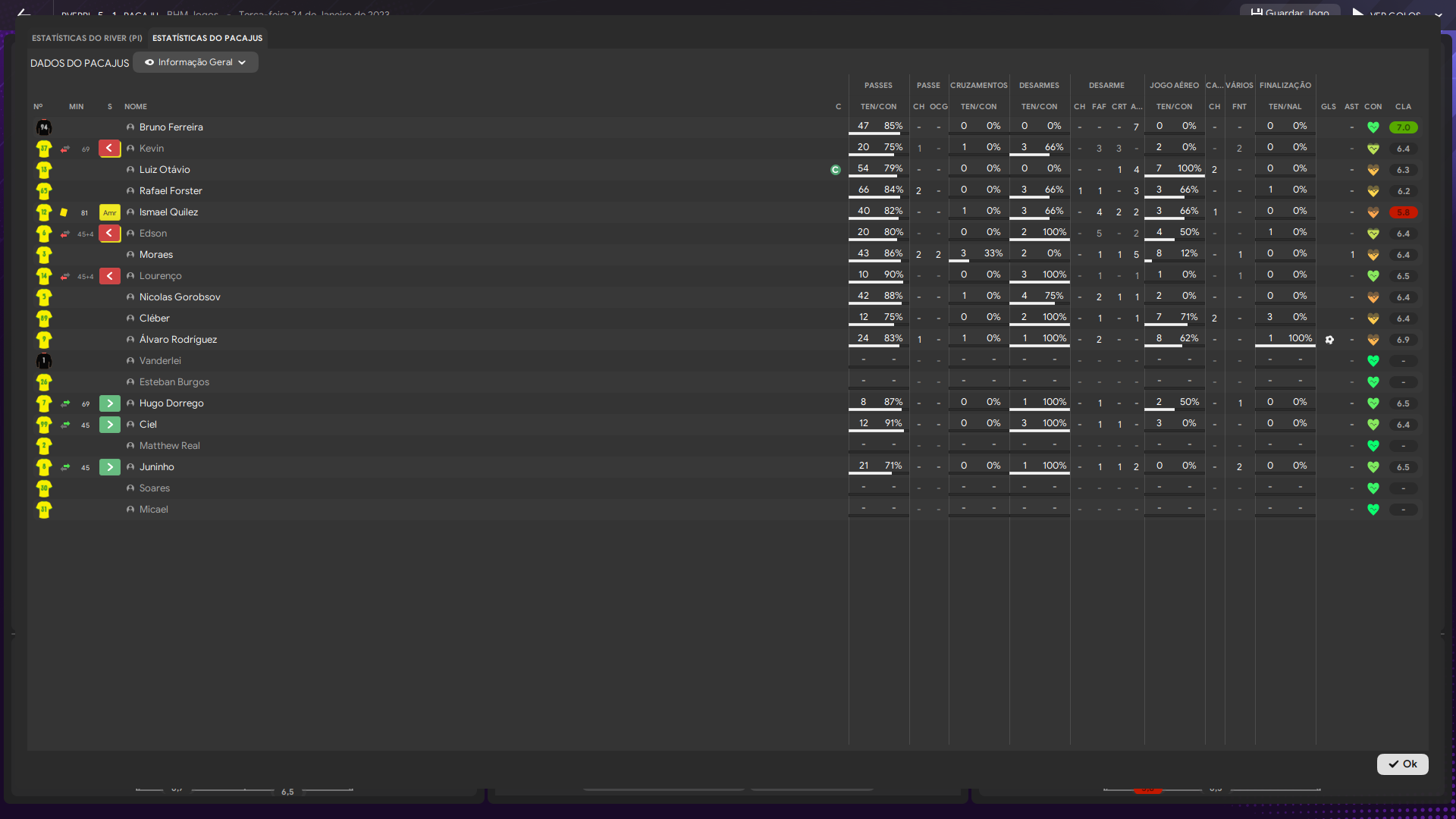Click Moraes's 33% crossing value

coord(993,253)
